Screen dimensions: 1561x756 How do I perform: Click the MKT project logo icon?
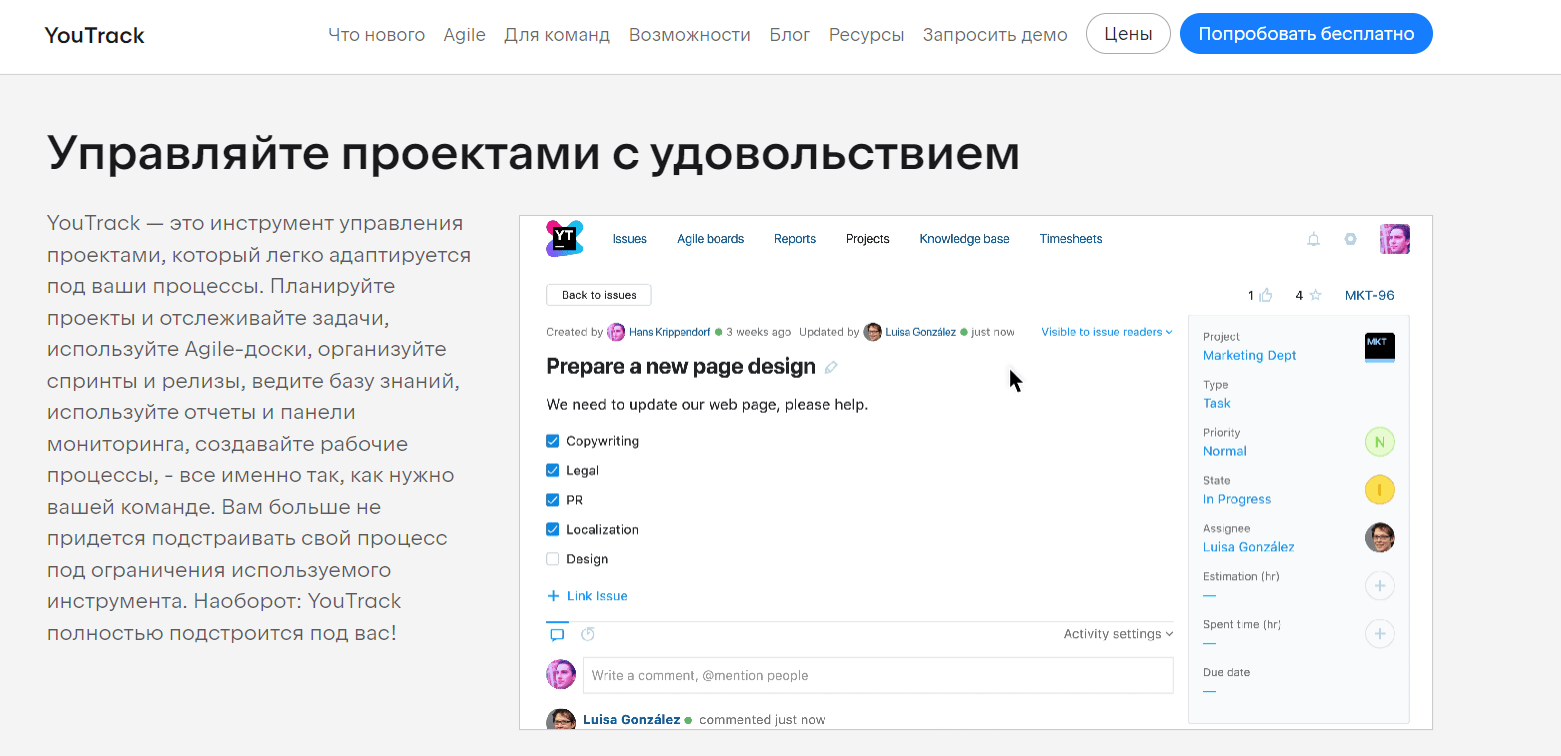[x=1380, y=347]
